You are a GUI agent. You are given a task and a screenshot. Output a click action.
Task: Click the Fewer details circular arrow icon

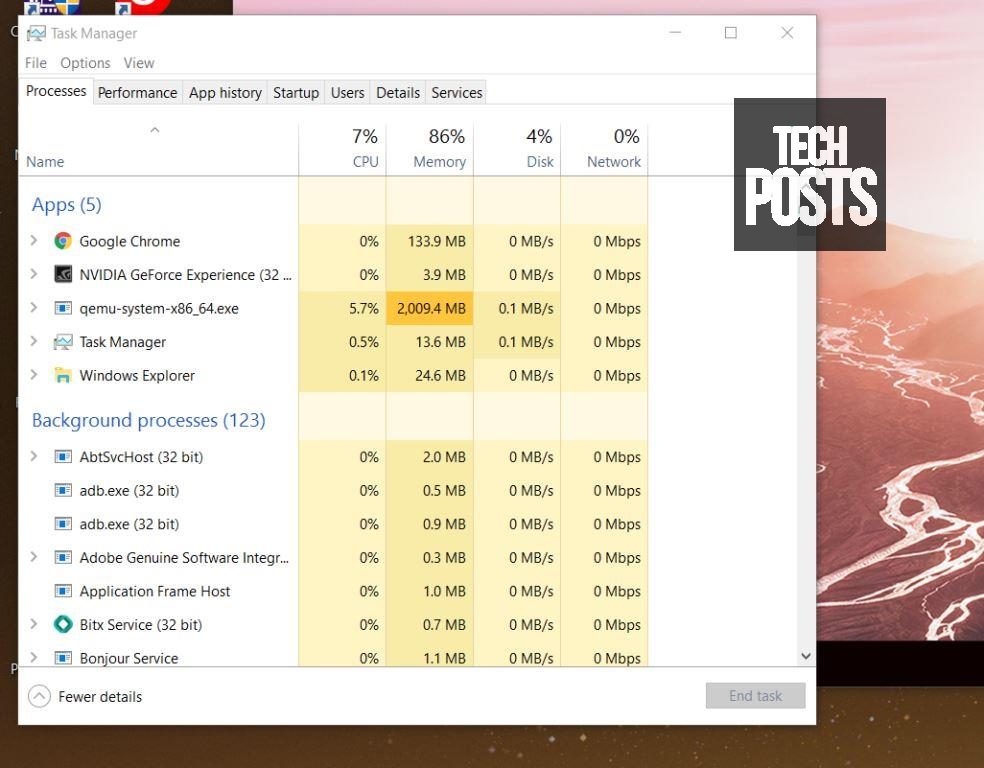[39, 696]
